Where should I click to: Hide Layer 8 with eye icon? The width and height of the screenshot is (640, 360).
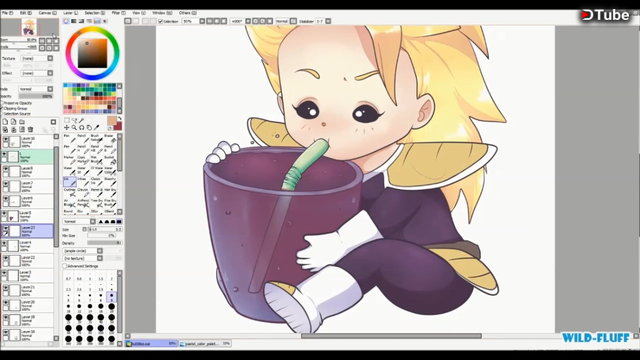pos(5,169)
